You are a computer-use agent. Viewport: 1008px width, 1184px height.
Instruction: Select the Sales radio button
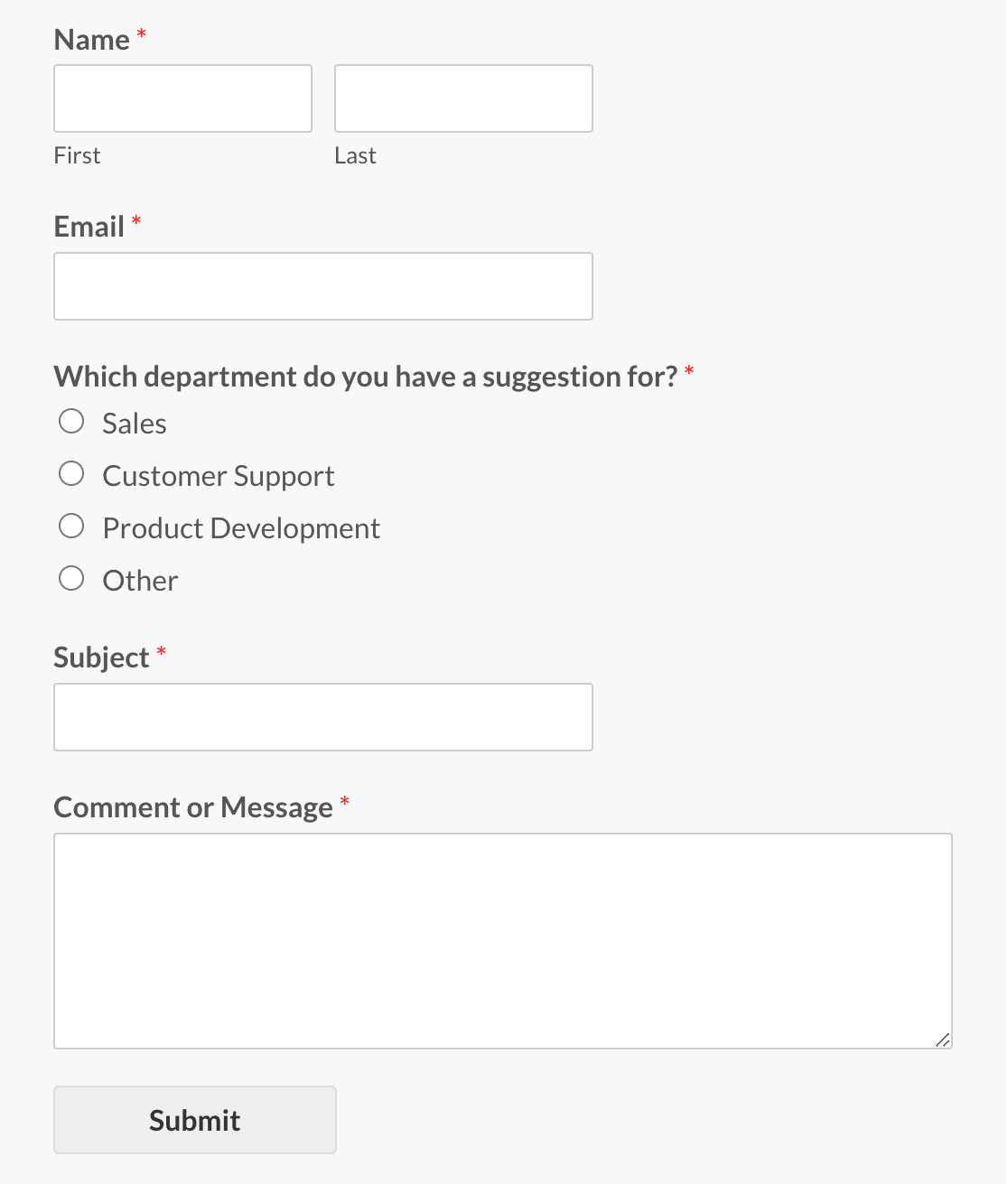pos(71,420)
